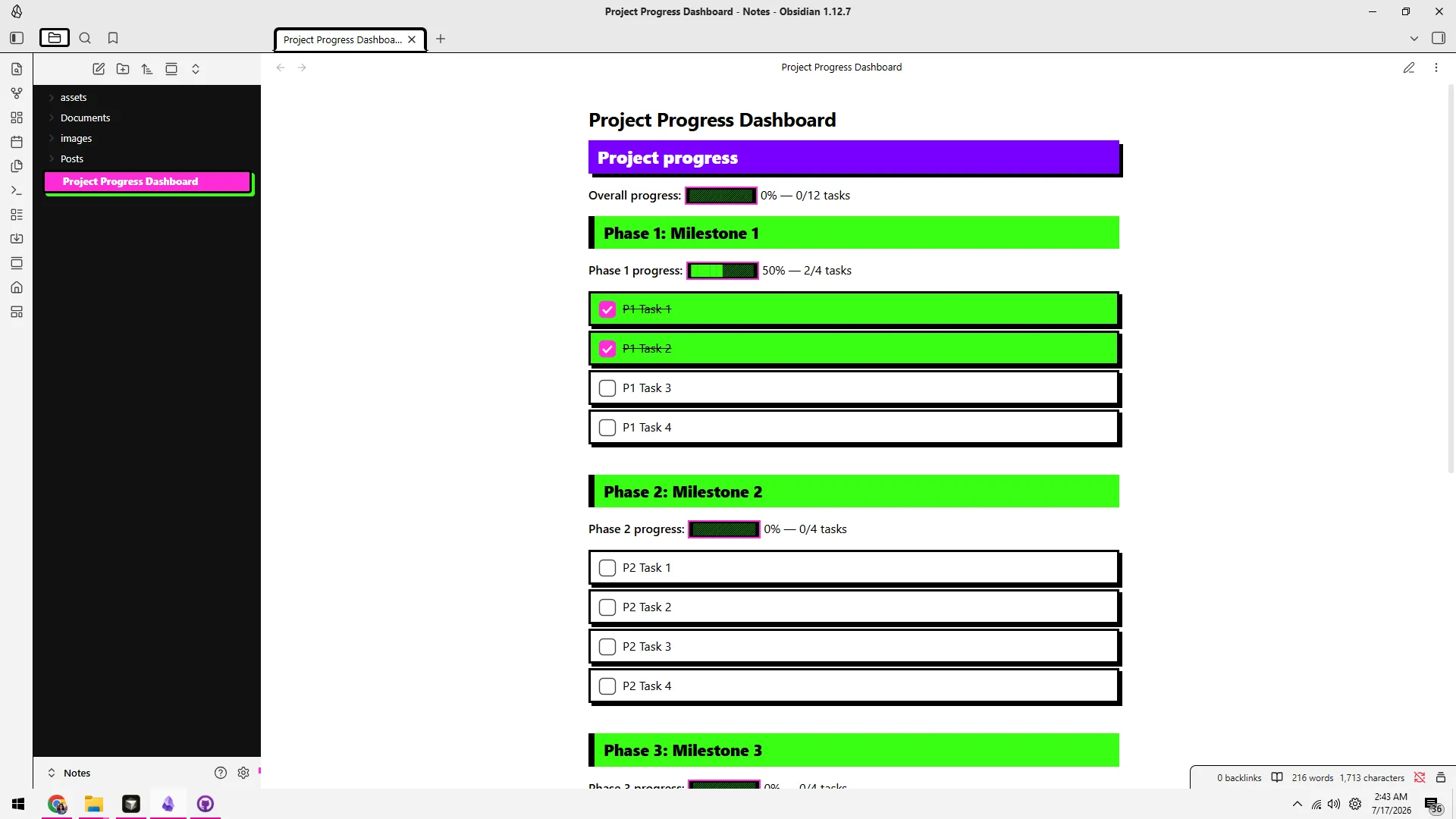
Task: Navigate back with the left arrow
Action: tap(281, 67)
